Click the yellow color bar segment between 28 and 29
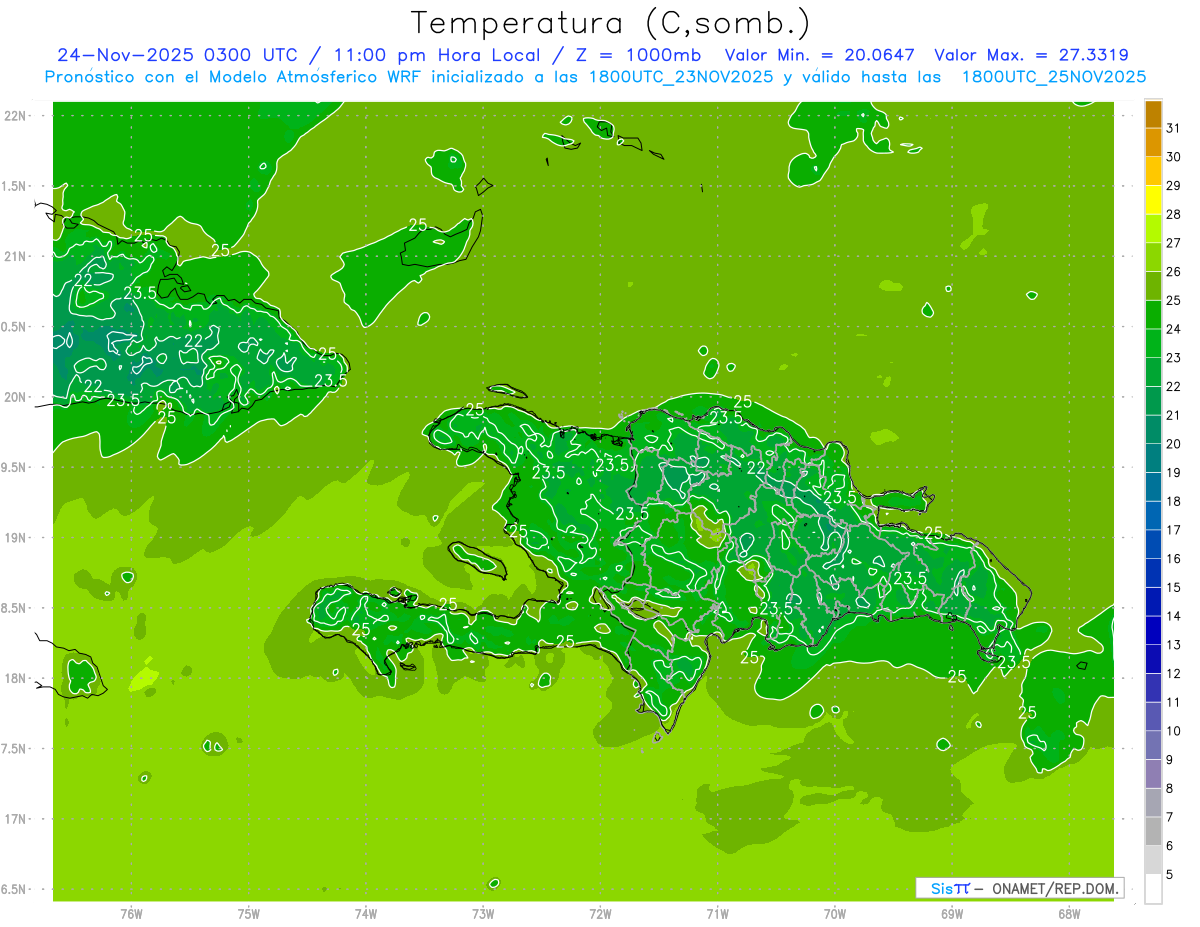1200x927 pixels. click(x=1153, y=201)
